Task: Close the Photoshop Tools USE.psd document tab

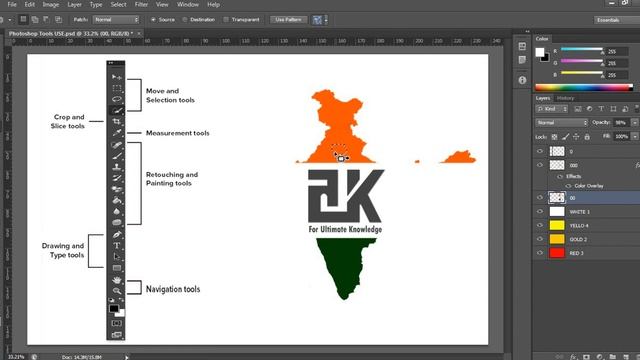Action: 139,33
